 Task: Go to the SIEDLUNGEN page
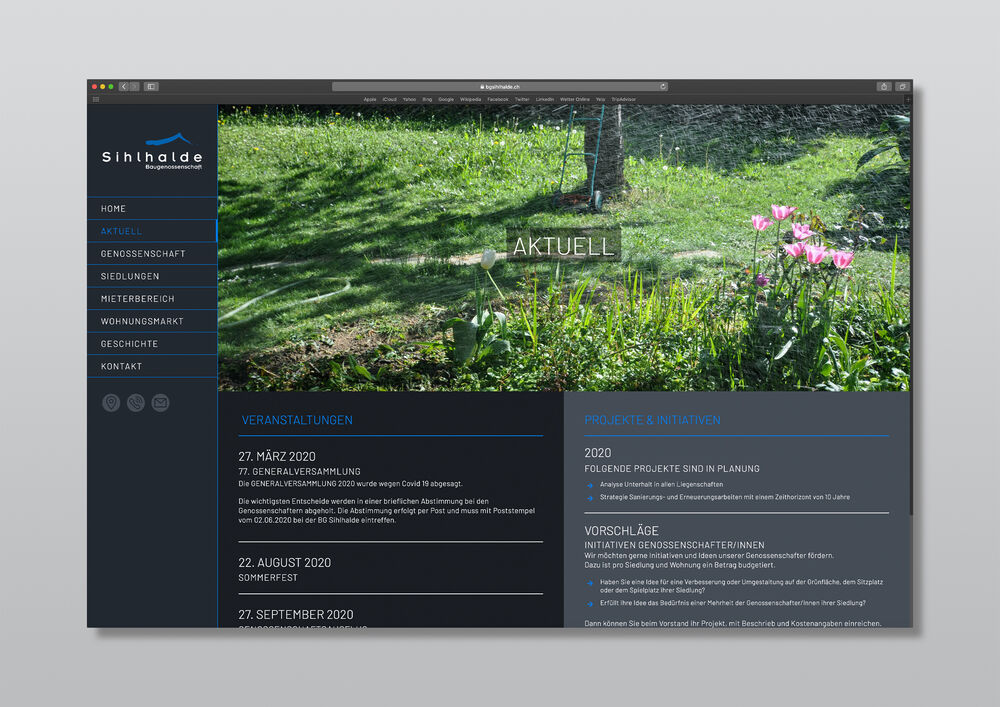coord(130,276)
